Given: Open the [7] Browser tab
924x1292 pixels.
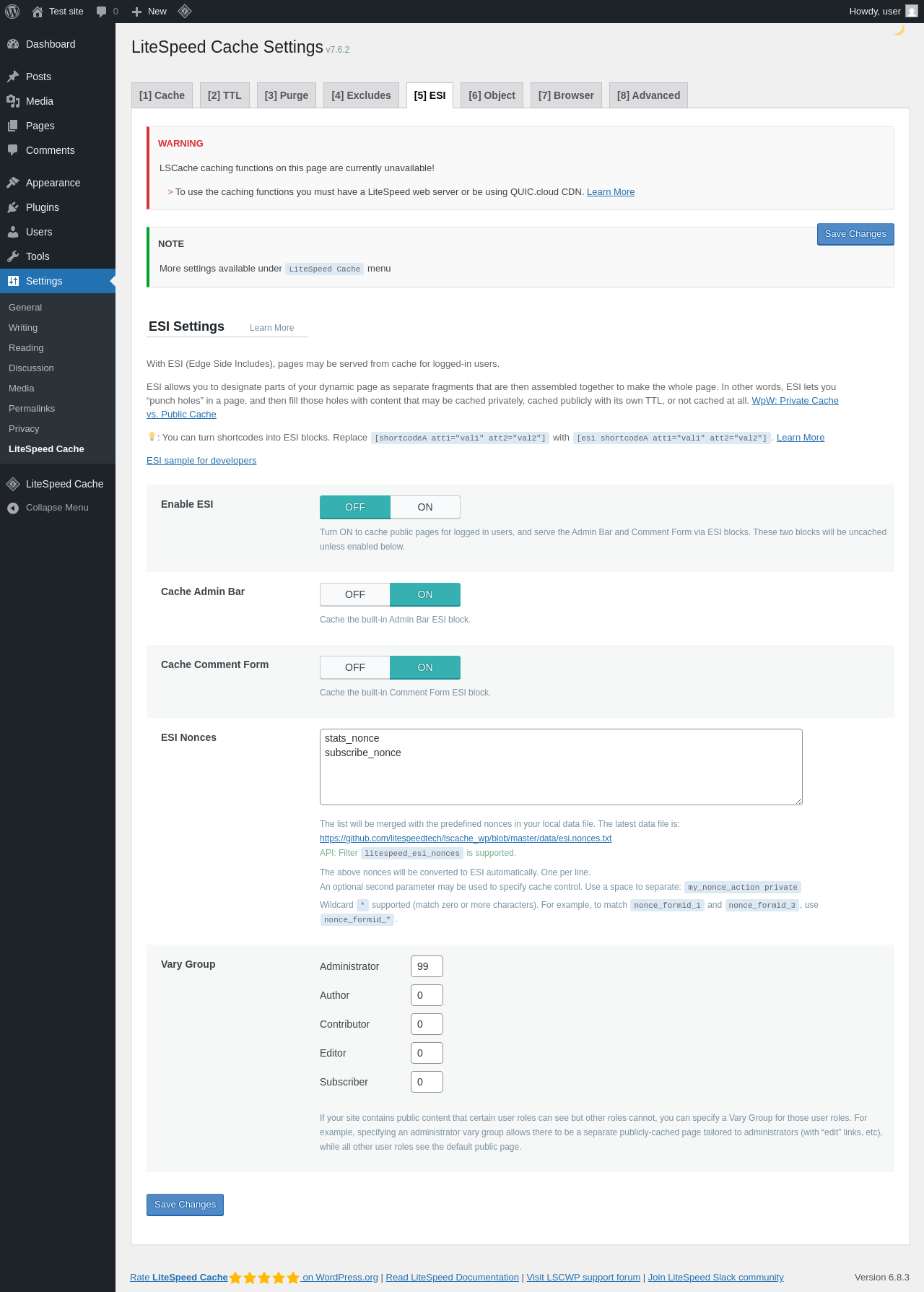Looking at the screenshot, I should pos(566,95).
